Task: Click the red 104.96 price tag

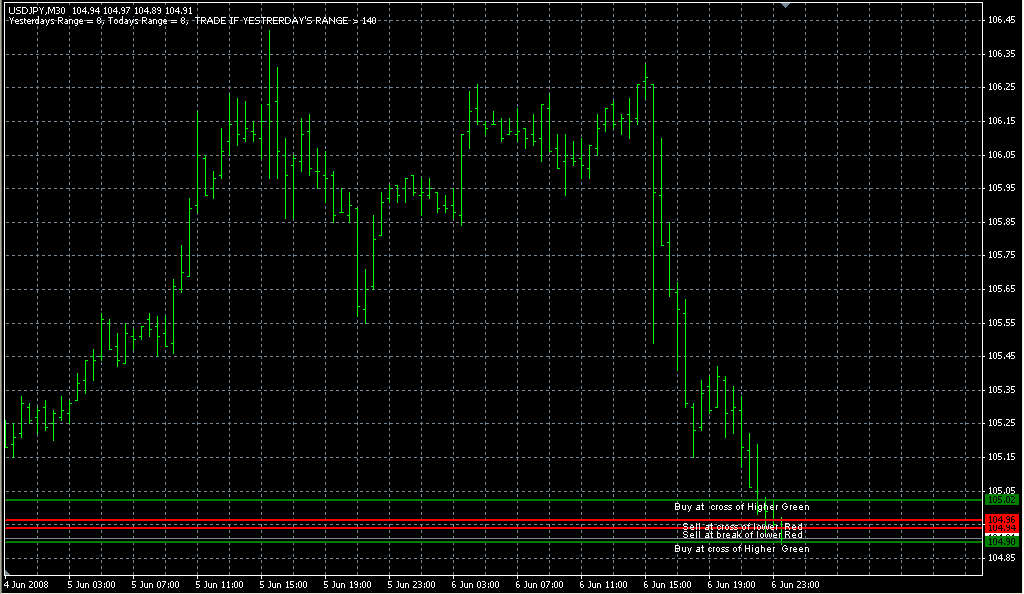Action: tap(1001, 520)
